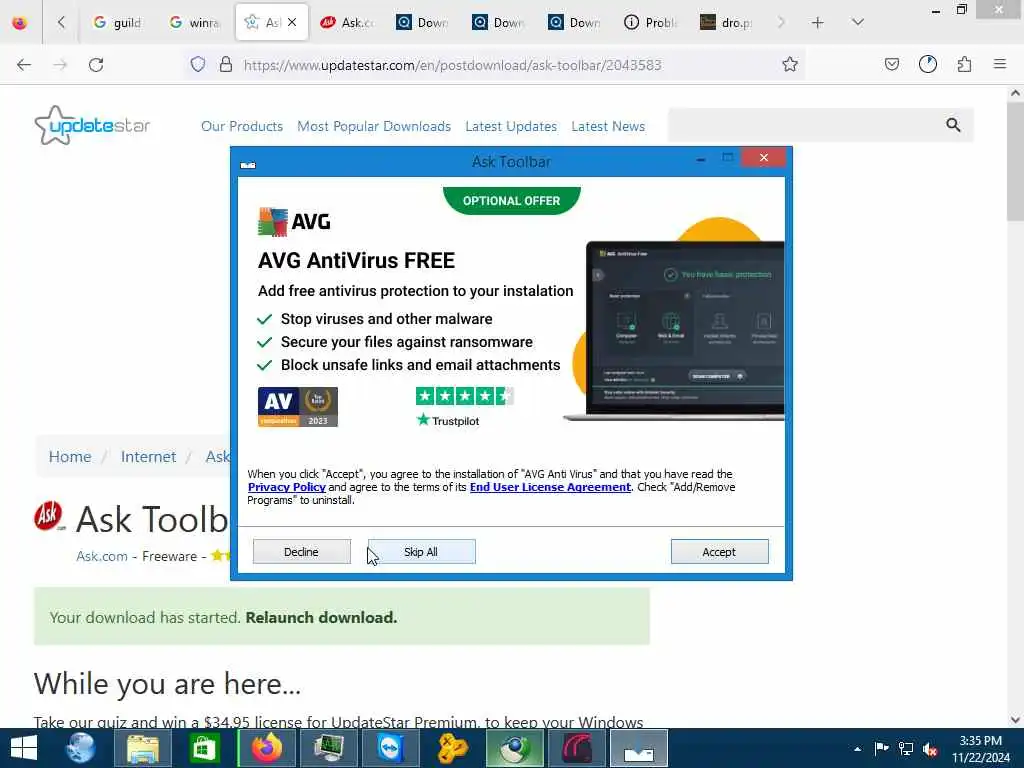
Task: Bookmark this page with the star
Action: coord(790,64)
